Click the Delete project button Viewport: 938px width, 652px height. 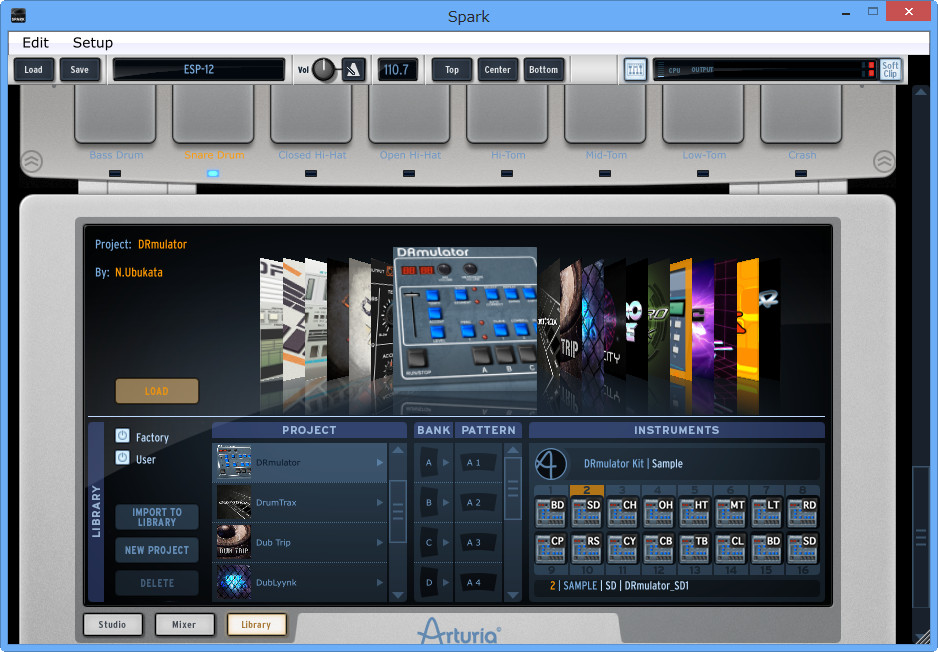coord(157,583)
